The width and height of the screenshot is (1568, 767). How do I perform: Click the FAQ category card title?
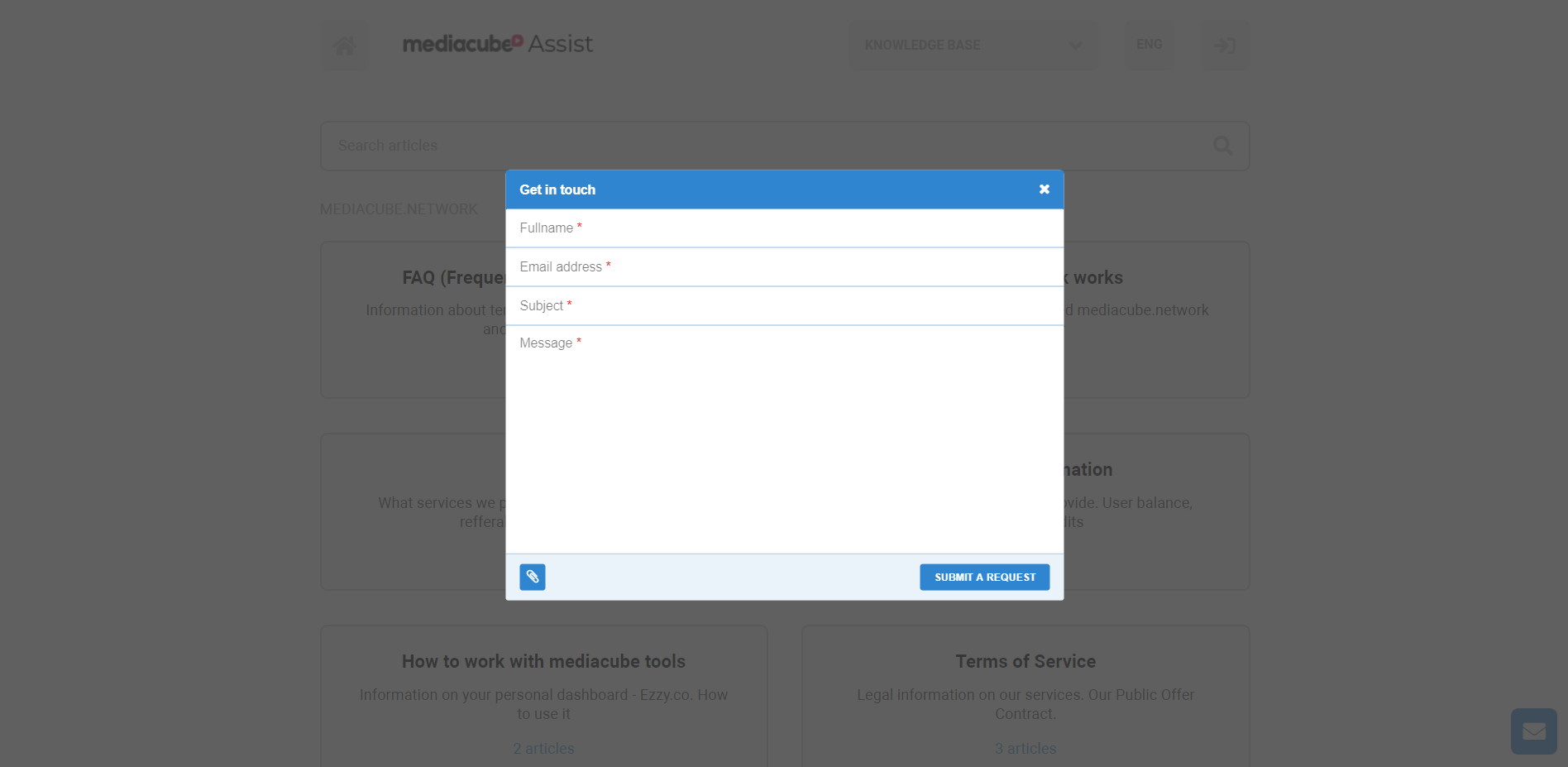click(x=453, y=278)
